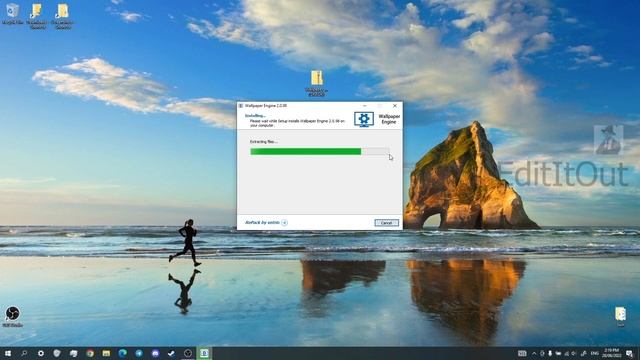640x360 pixels.
Task: Open Steam from the taskbar
Action: 171,353
